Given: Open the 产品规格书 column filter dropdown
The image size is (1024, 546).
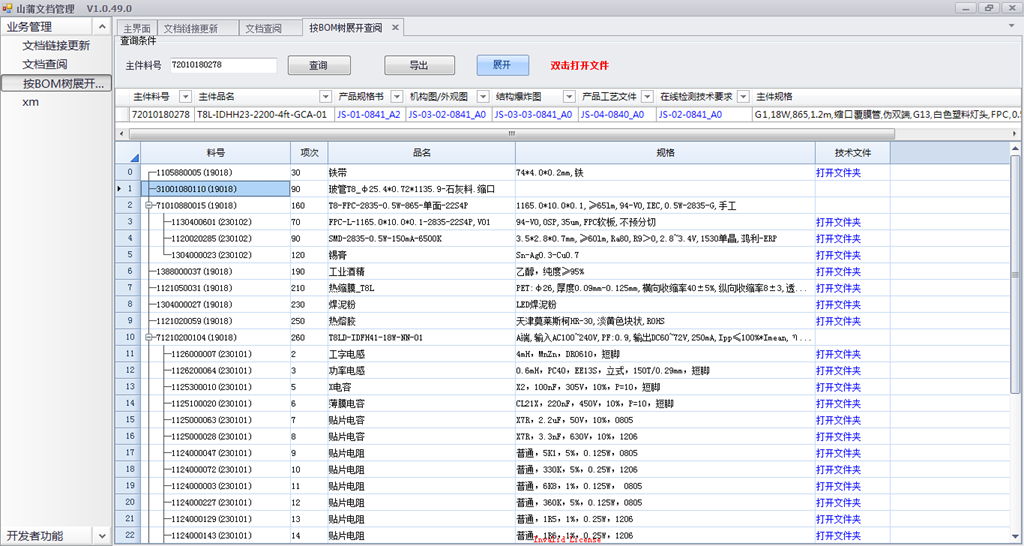Looking at the screenshot, I should point(397,97).
